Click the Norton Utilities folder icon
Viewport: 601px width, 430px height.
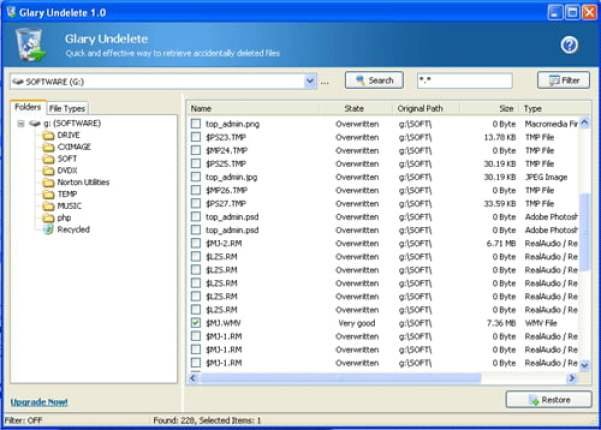[48, 182]
